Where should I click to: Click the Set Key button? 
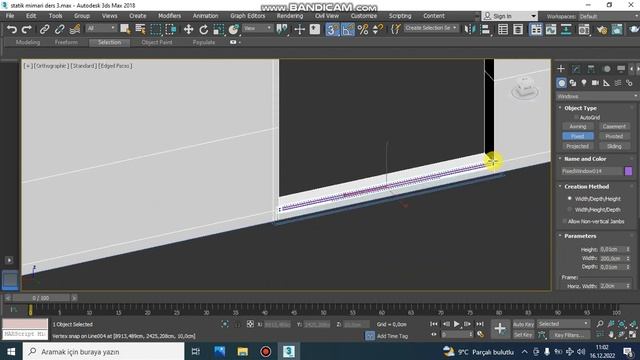click(x=523, y=335)
